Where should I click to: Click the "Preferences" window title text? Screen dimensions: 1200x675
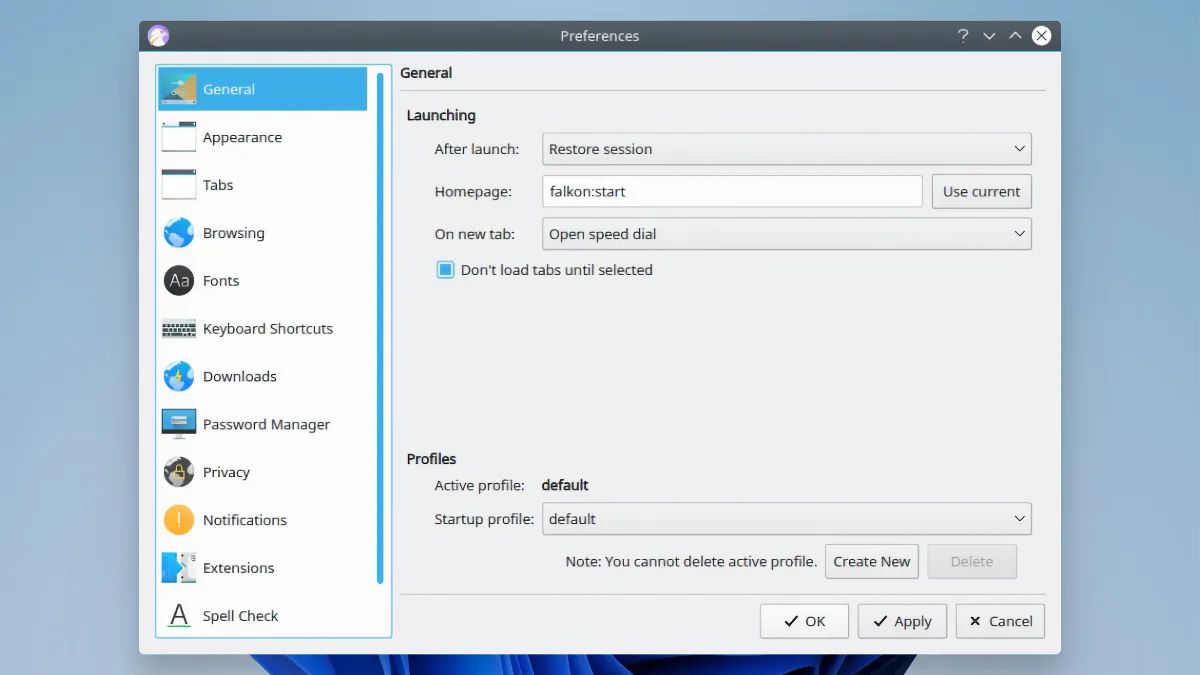click(x=600, y=36)
